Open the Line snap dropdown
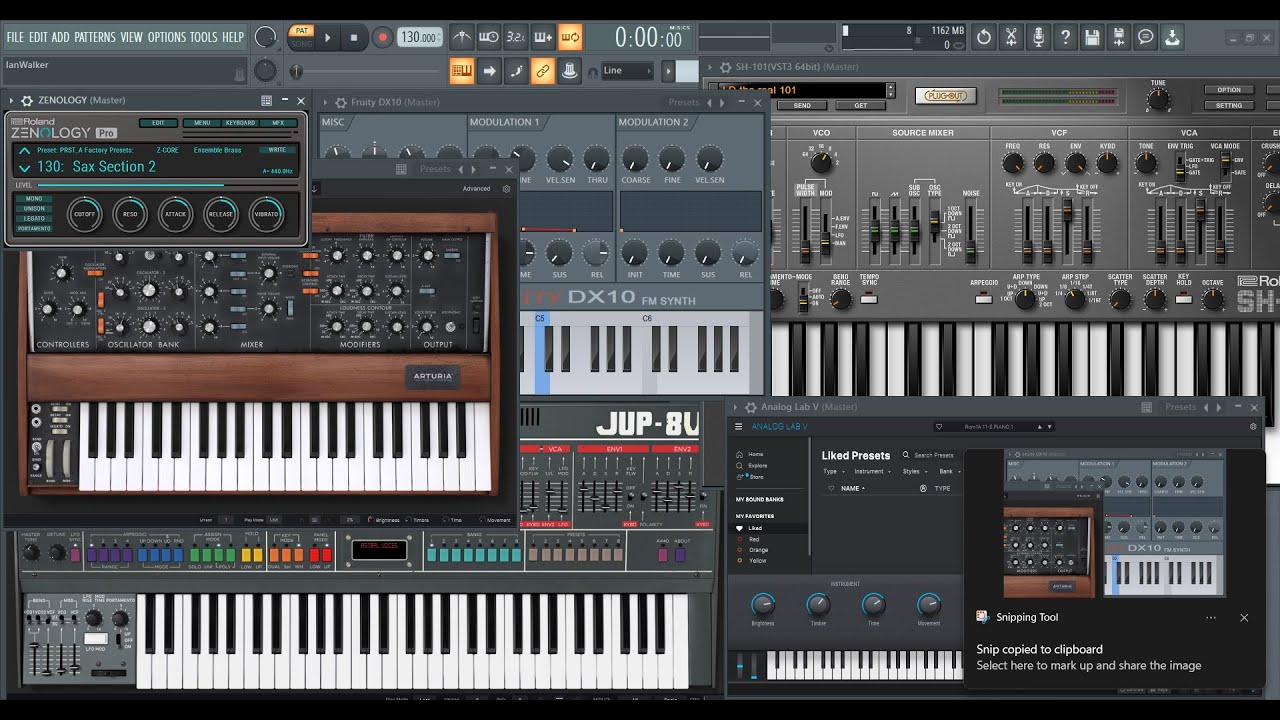Image resolution: width=1280 pixels, height=720 pixels. point(627,71)
